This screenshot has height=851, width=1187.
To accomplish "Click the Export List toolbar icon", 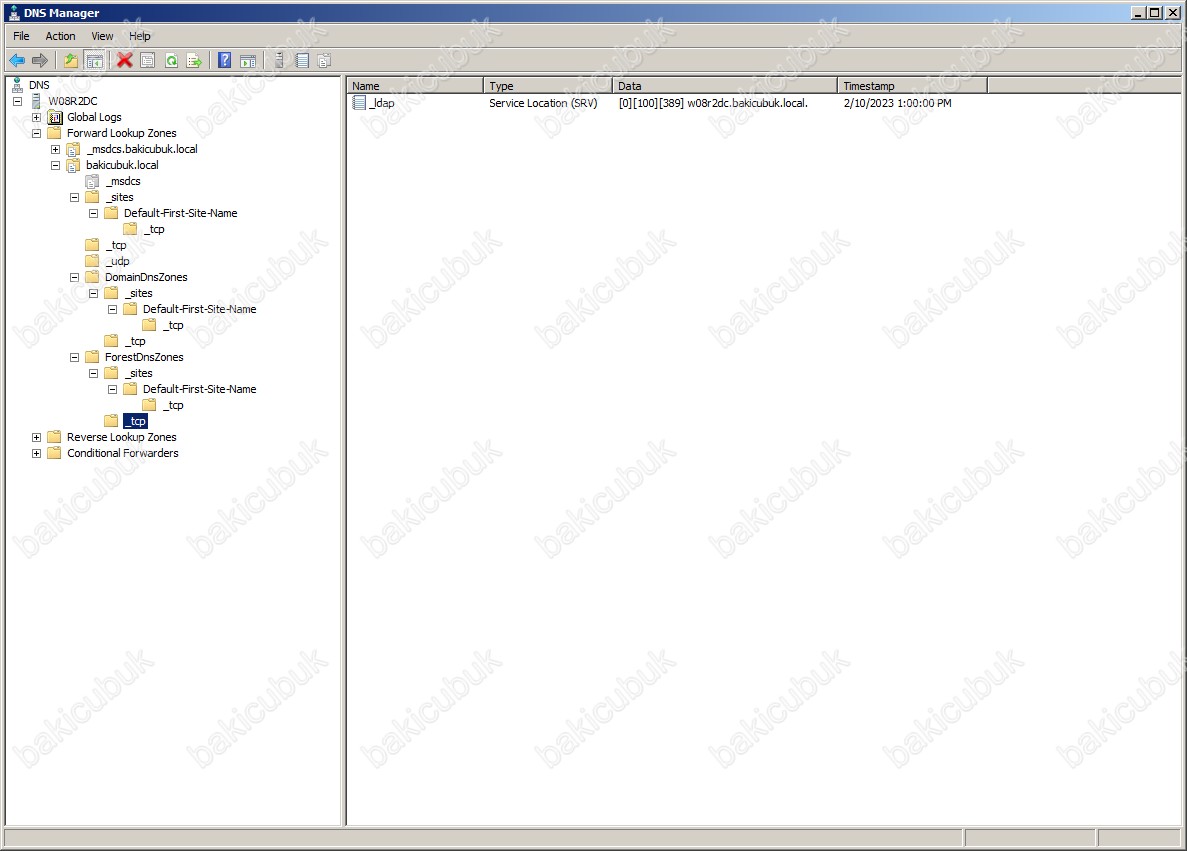I will [195, 61].
